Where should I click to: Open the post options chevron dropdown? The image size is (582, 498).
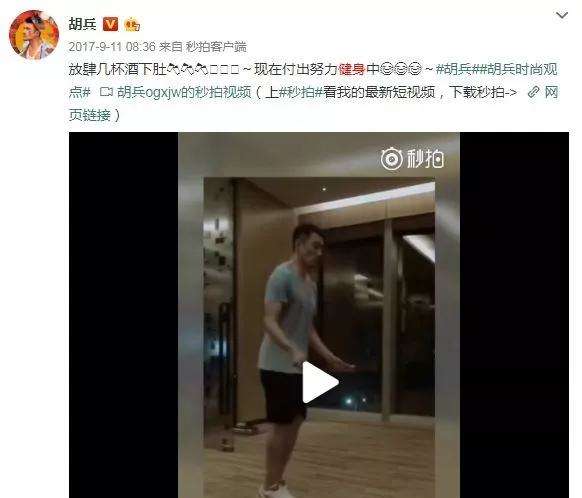coord(562,16)
